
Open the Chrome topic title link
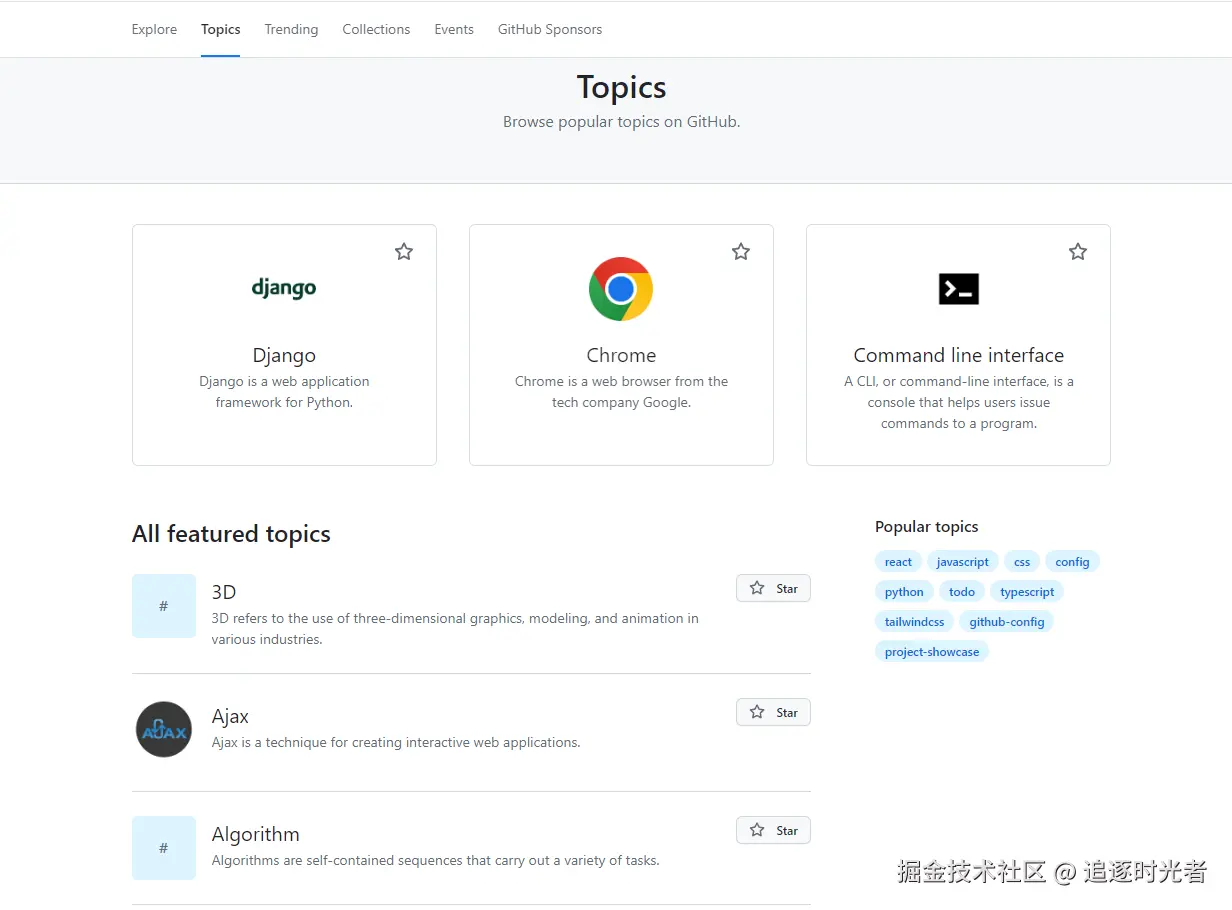[x=621, y=355]
